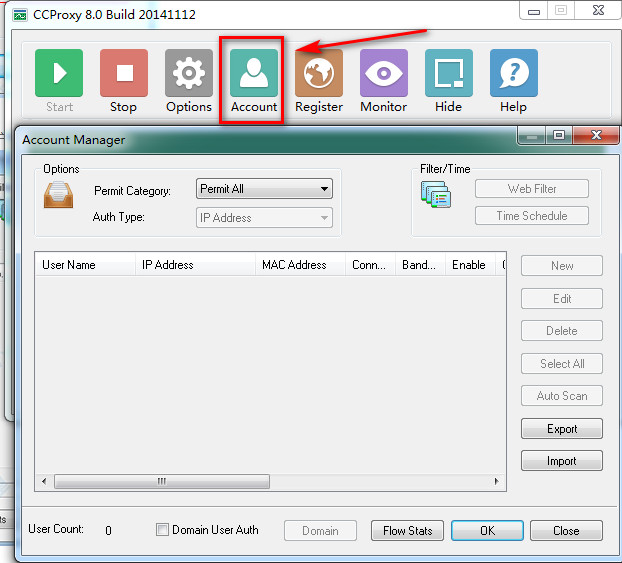Image resolution: width=622 pixels, height=563 pixels.
Task: Open the Options gear icon
Action: click(x=189, y=73)
